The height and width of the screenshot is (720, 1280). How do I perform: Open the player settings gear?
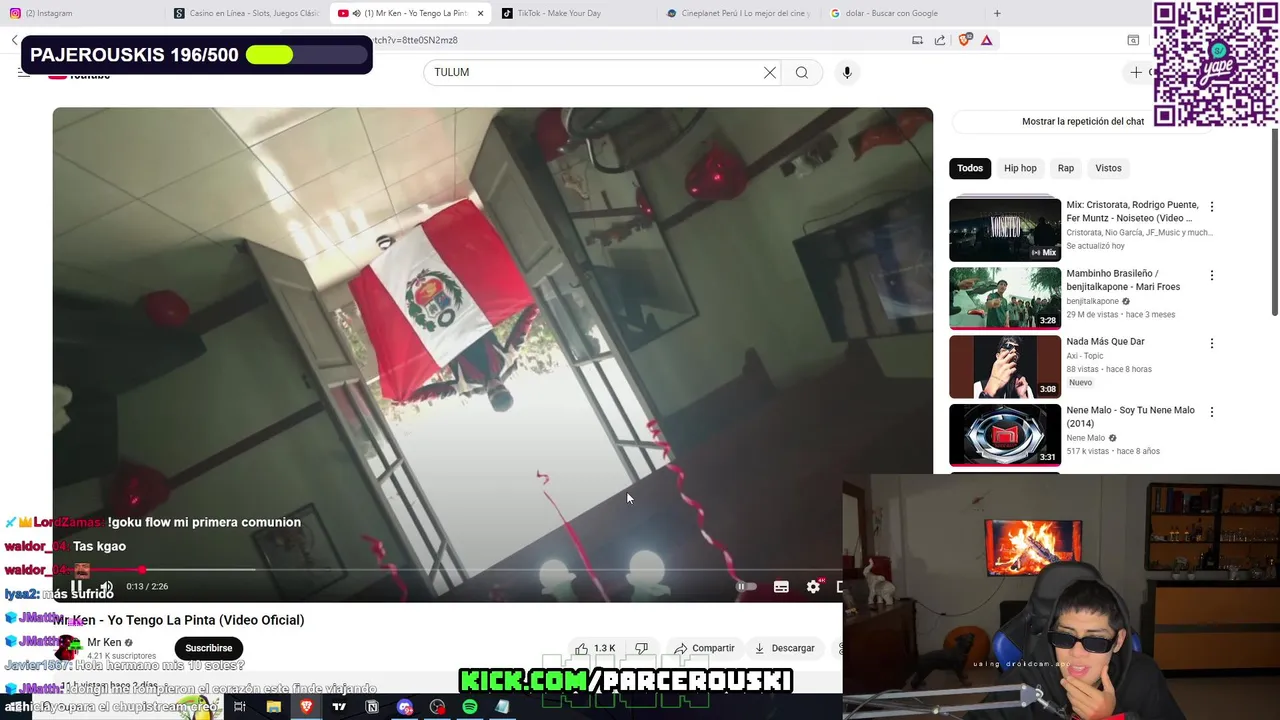point(813,587)
